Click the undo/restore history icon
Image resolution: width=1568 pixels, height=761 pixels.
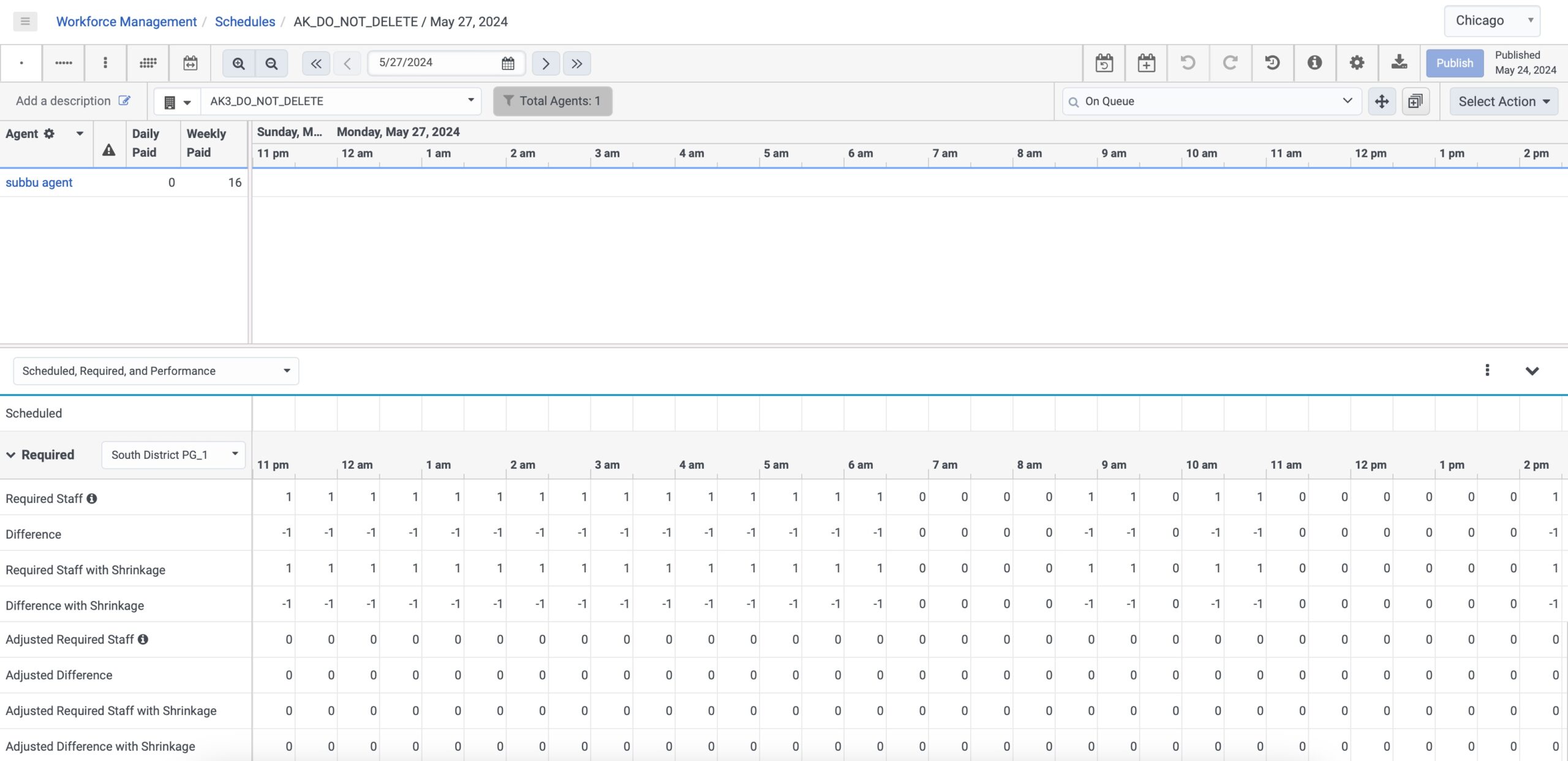point(1272,63)
